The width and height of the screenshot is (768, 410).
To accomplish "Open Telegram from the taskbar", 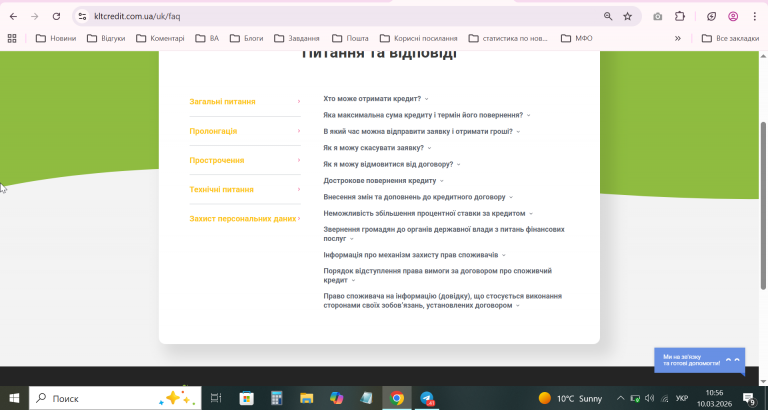I will pos(427,398).
